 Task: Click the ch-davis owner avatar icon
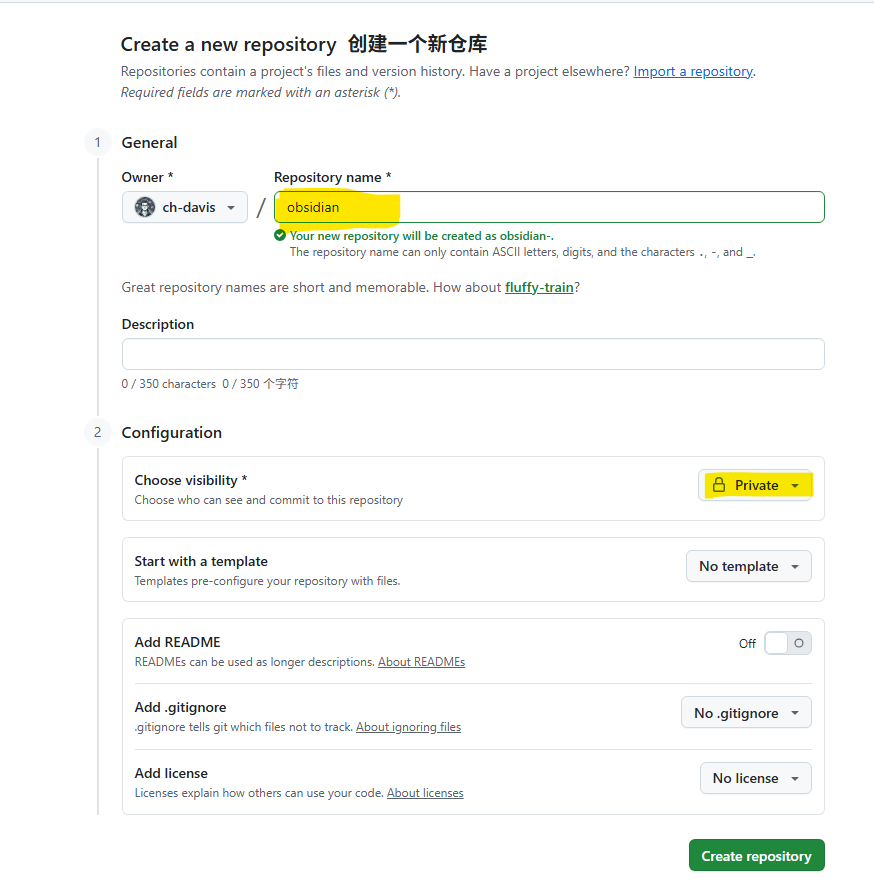(x=145, y=208)
